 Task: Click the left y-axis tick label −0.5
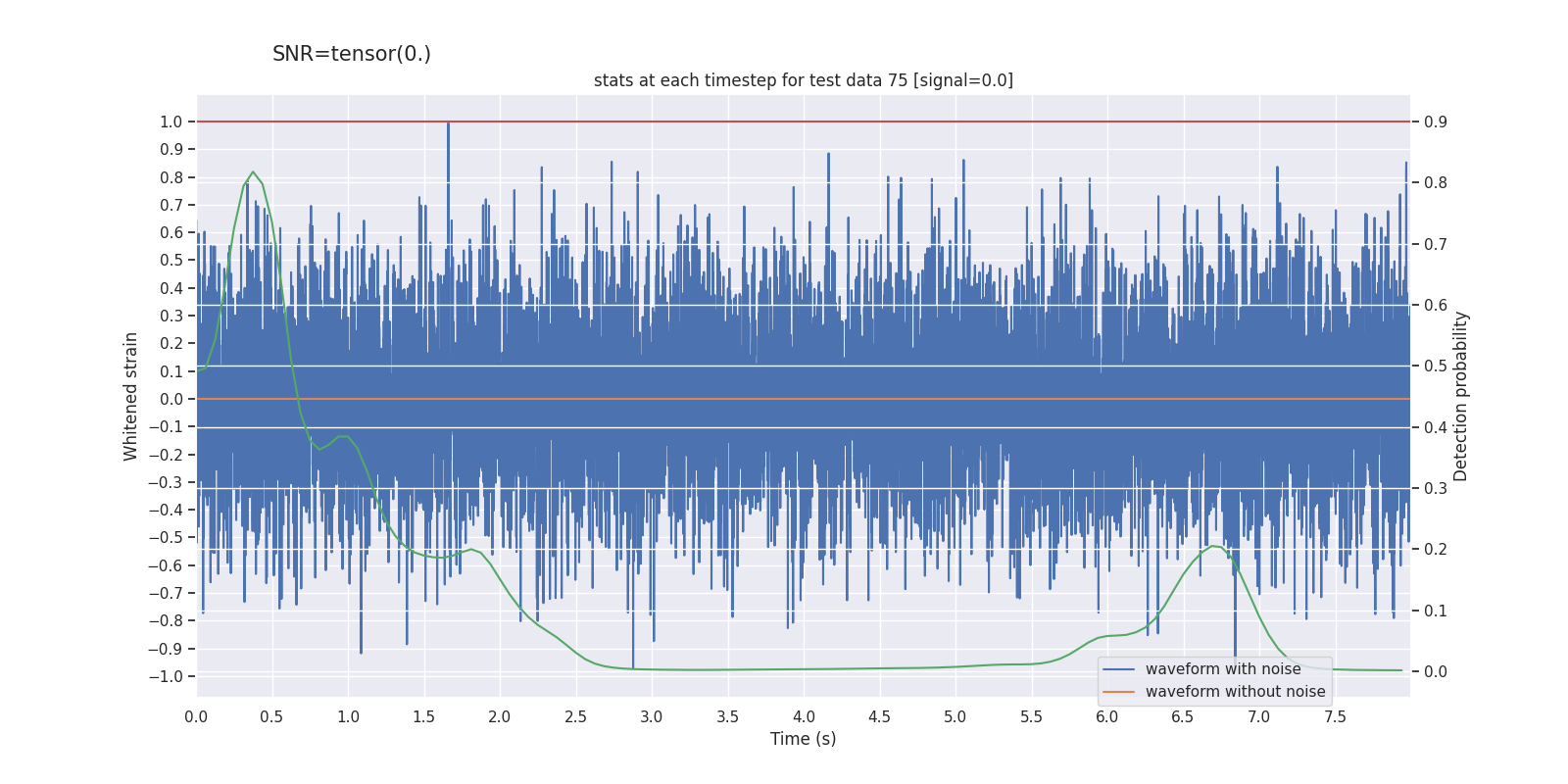pyautogui.click(x=166, y=537)
